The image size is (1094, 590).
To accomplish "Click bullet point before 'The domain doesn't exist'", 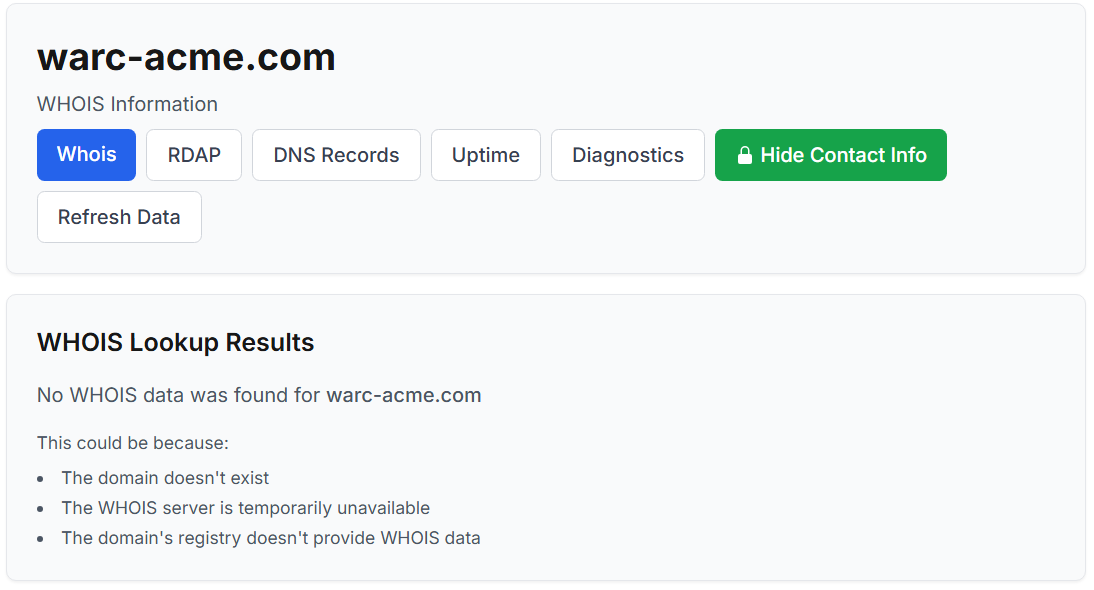I will pyautogui.click(x=41, y=479).
